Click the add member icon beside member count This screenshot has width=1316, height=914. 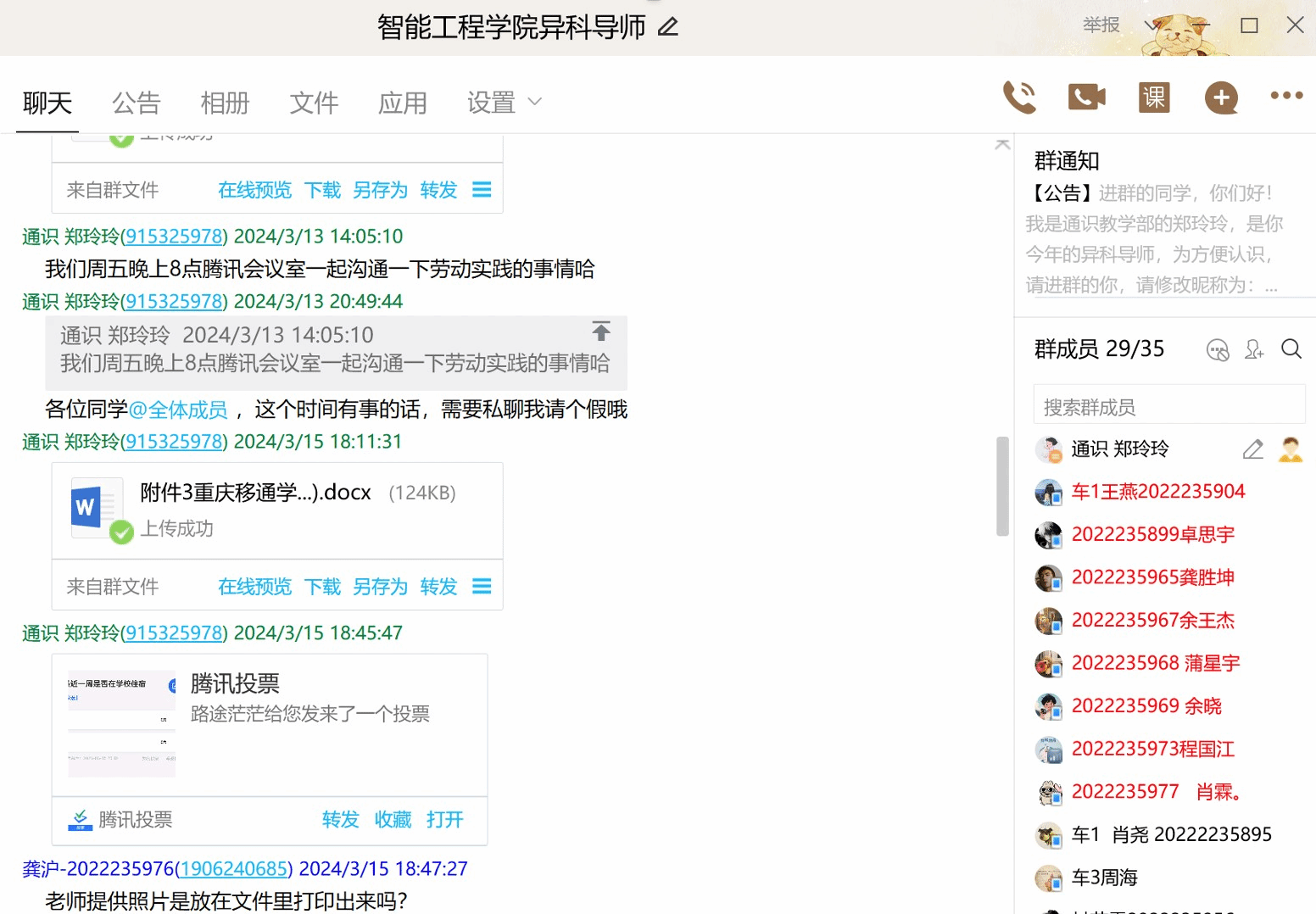pos(1253,349)
